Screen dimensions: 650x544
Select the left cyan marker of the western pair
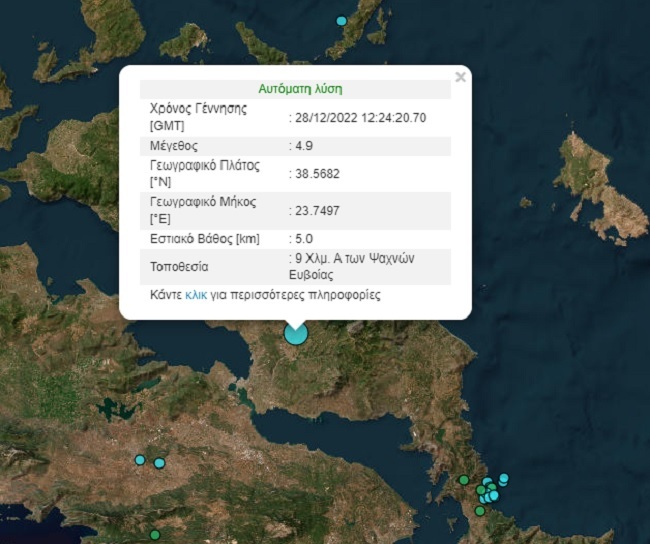[x=140, y=460]
